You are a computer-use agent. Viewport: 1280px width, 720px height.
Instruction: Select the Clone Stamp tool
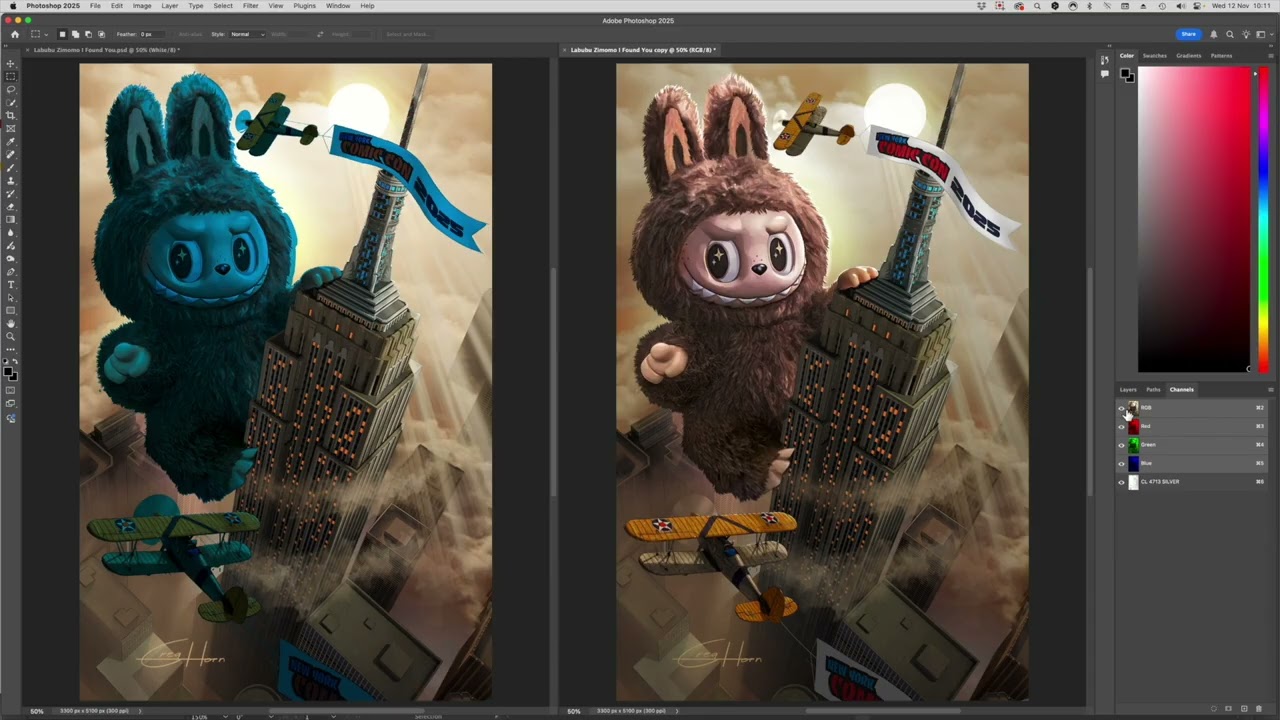tap(11, 180)
